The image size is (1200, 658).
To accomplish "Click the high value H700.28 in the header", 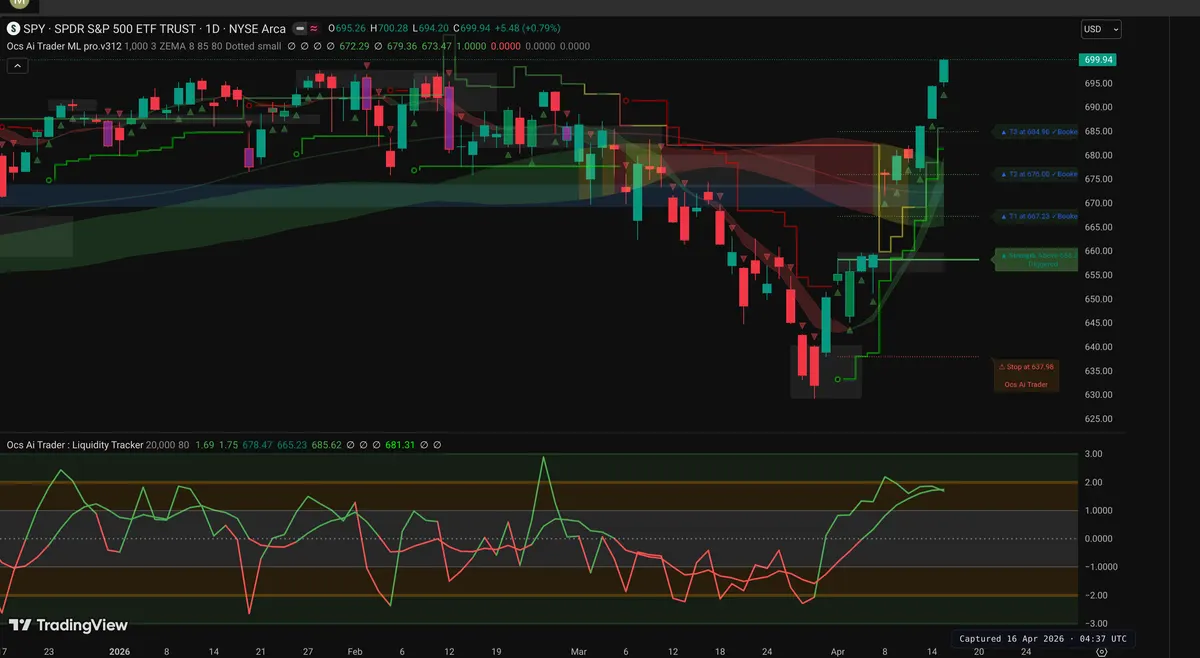I will click(390, 29).
